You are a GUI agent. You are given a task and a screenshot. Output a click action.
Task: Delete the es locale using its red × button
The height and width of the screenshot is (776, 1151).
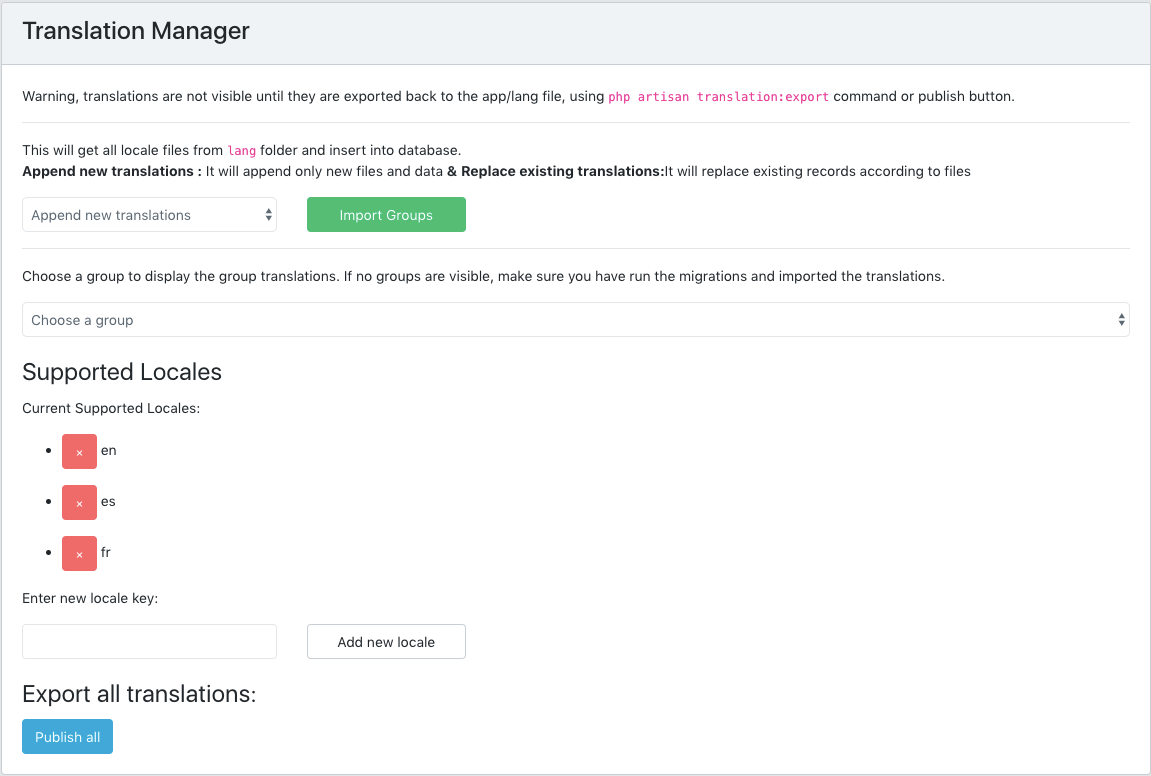click(x=79, y=503)
